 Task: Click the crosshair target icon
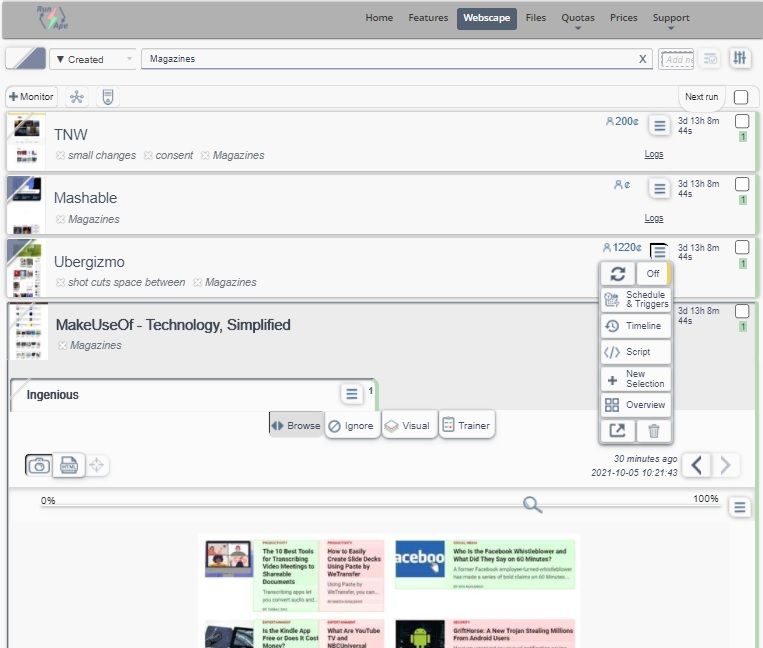96,465
